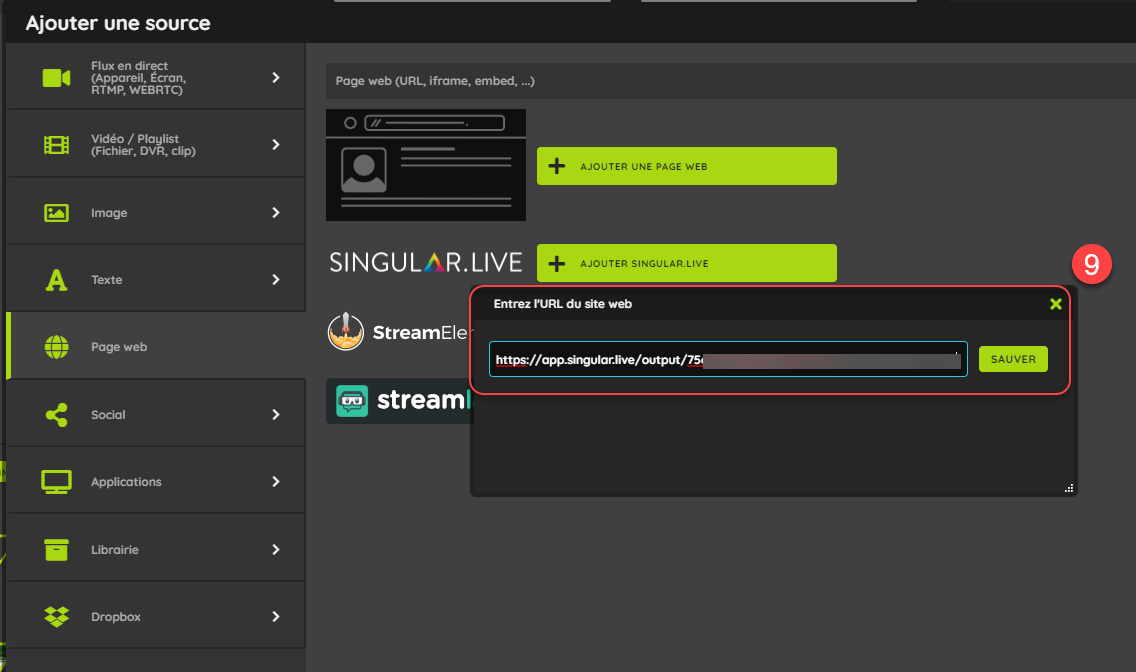This screenshot has width=1136, height=672.
Task: Click the web page preview thumbnail
Action: click(x=426, y=165)
